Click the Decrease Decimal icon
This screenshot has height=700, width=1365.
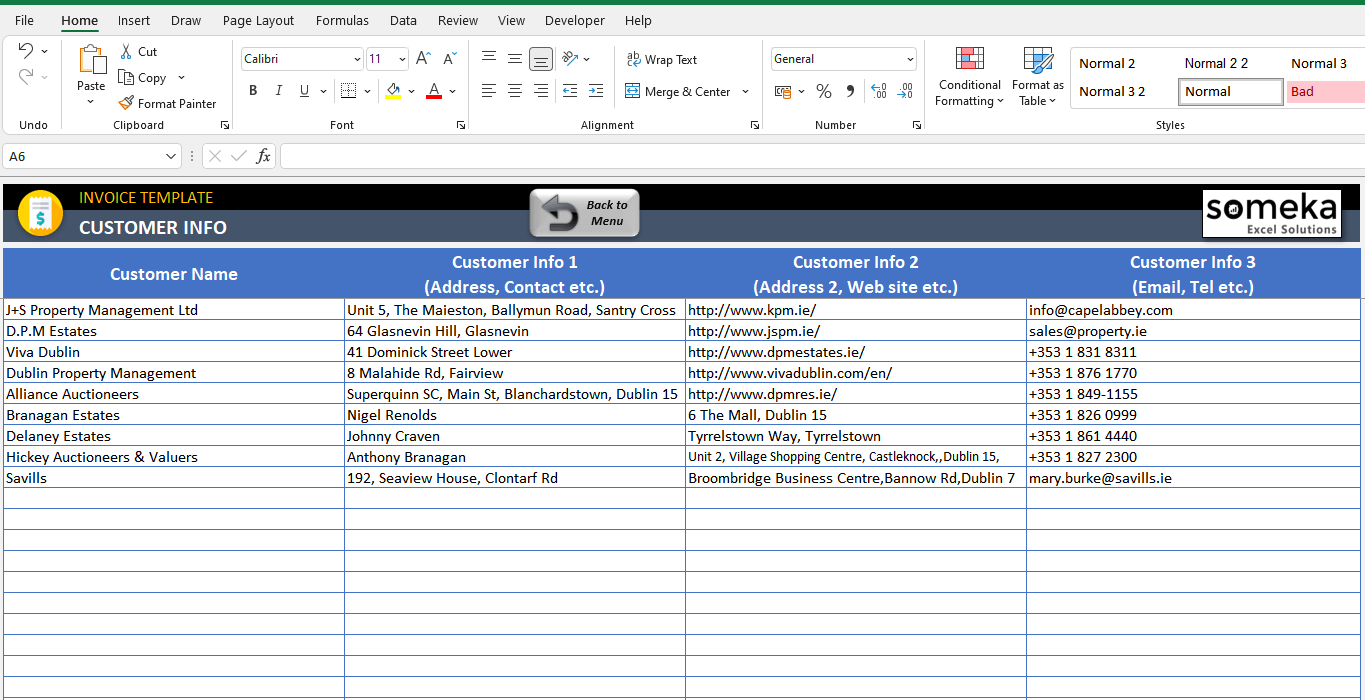click(905, 91)
